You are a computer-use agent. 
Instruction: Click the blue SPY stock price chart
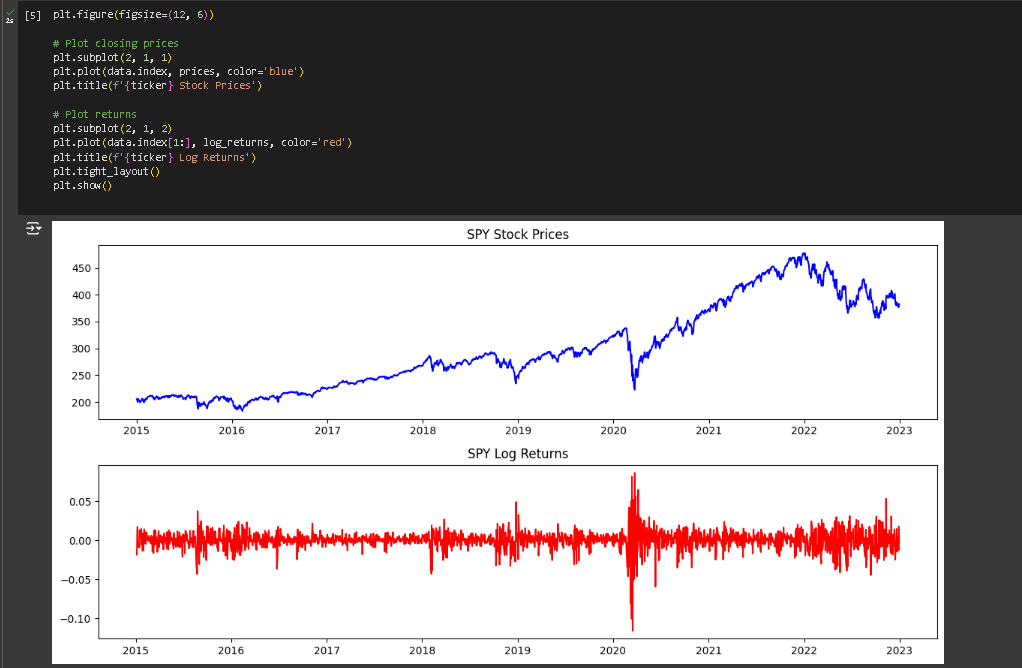pos(518,332)
